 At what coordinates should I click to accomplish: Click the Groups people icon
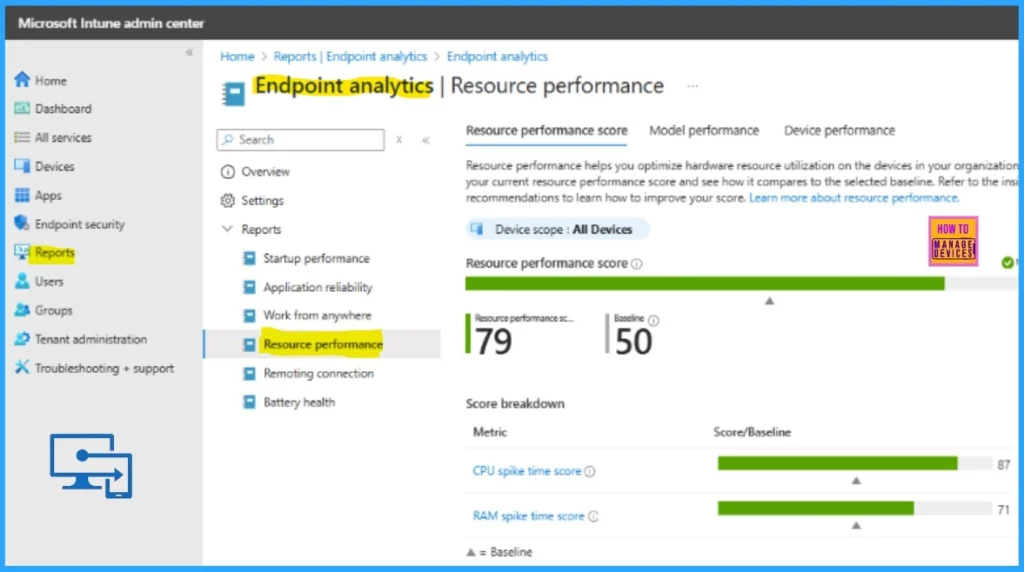click(22, 310)
